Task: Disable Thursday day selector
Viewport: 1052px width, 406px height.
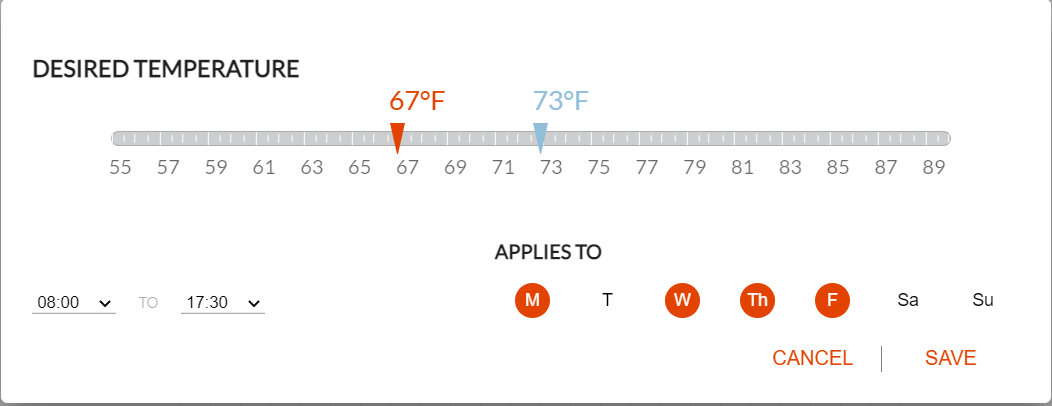Action: pos(757,300)
